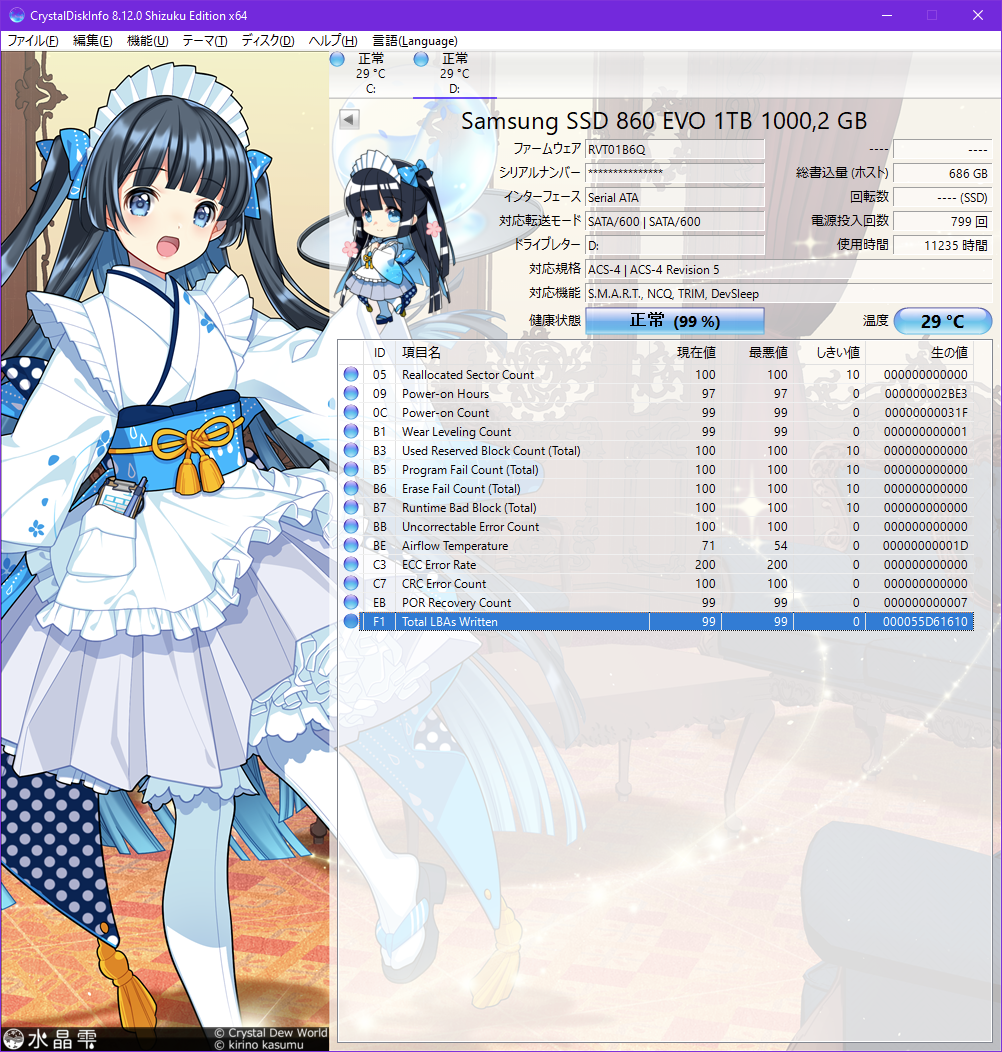Click the 686 GB total host writes value
This screenshot has width=1002, height=1052.
[x=943, y=173]
